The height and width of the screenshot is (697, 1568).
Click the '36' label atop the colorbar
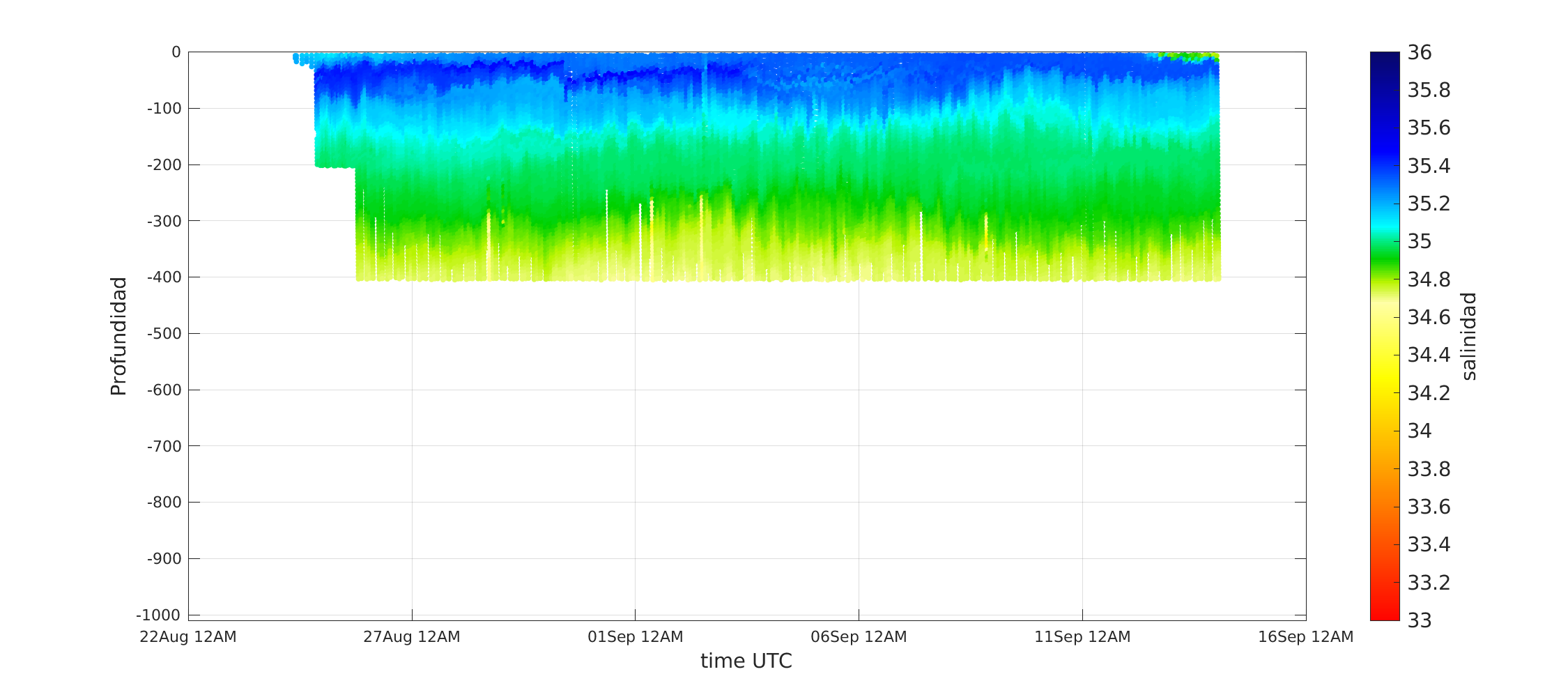click(x=1420, y=52)
